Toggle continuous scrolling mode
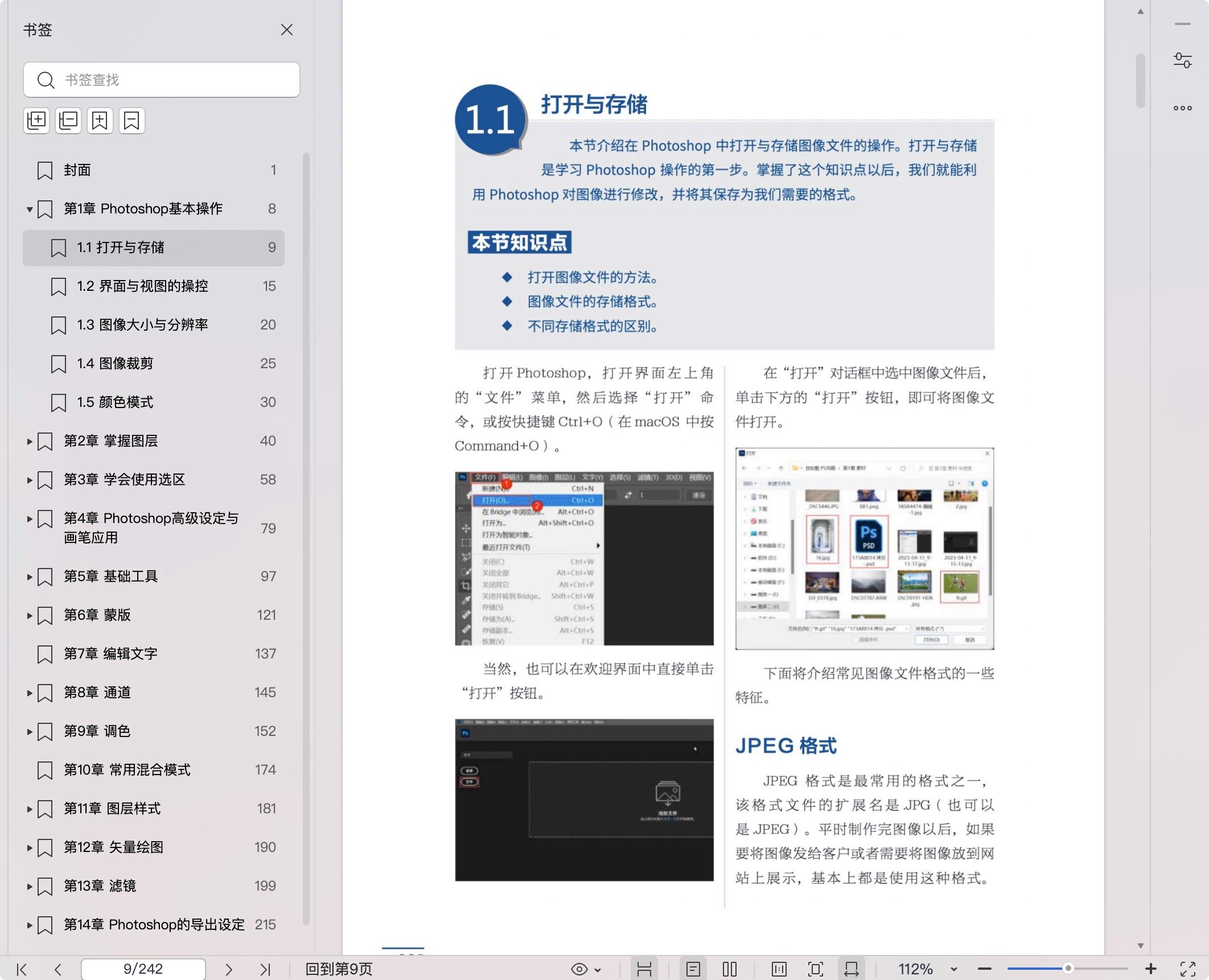This screenshot has height=980, width=1209. click(x=644, y=969)
